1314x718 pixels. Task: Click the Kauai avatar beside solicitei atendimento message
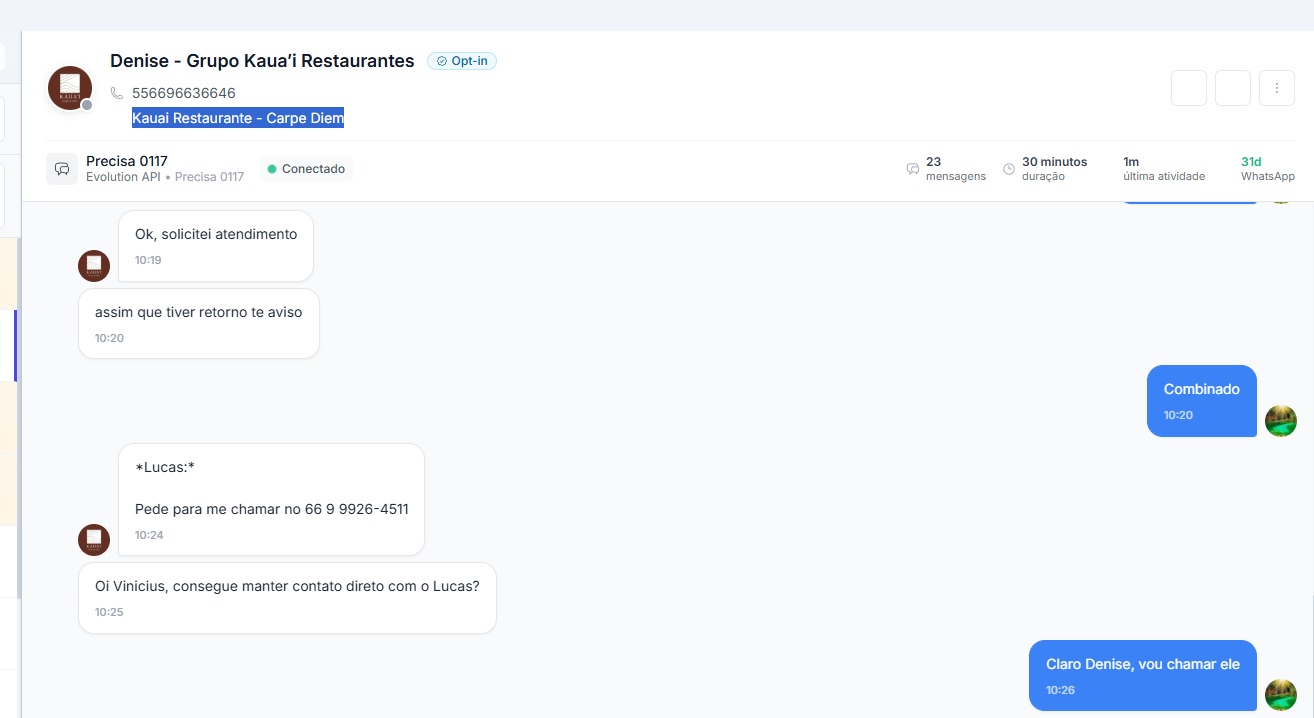click(x=94, y=266)
